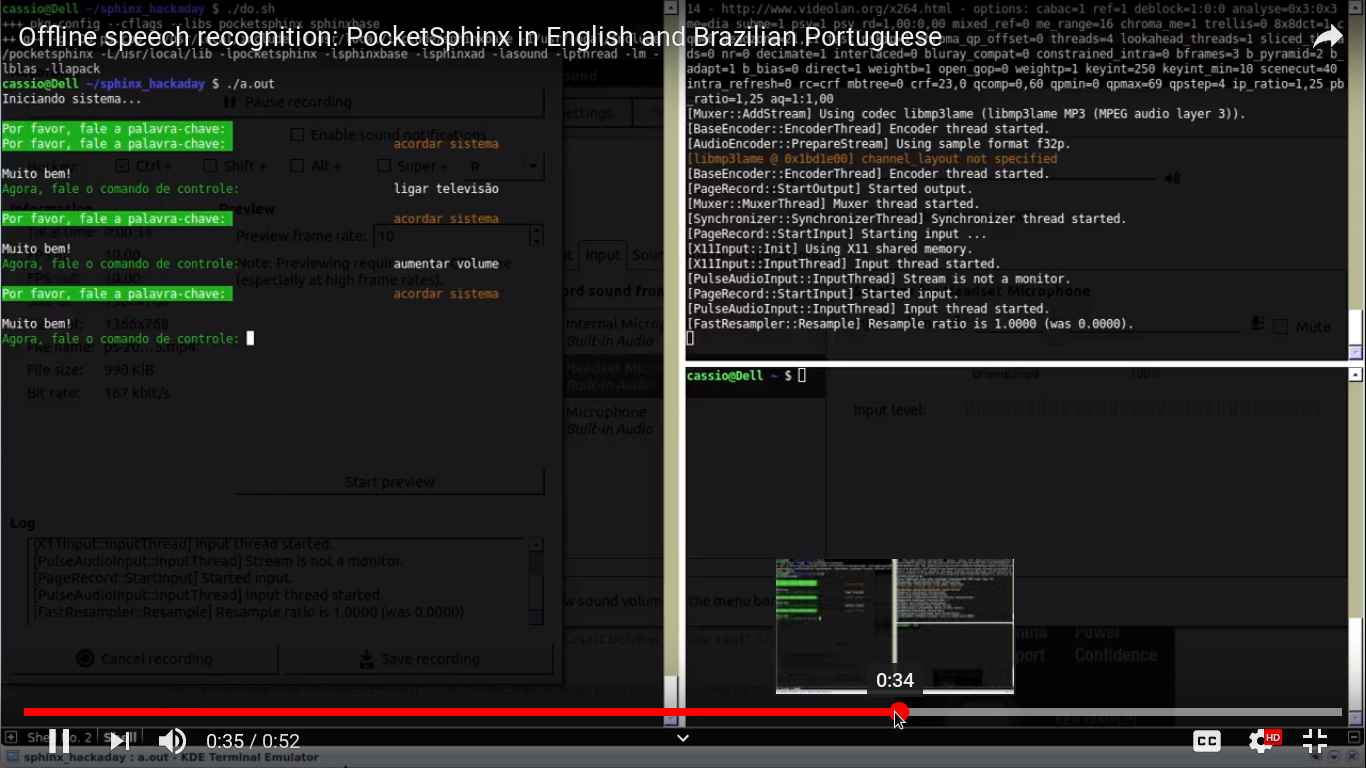Click 'ligar televisão' in the terminal output

pyautogui.click(x=446, y=189)
